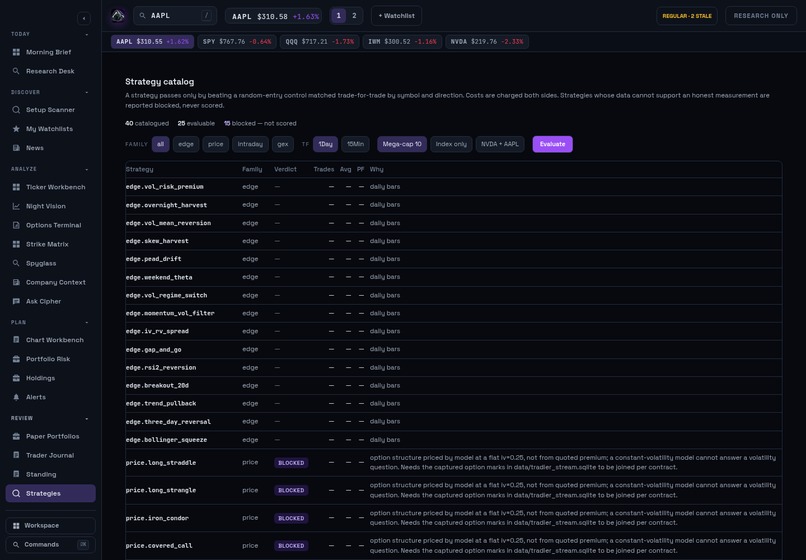Click the RESEARCH ONLY button

tap(761, 16)
